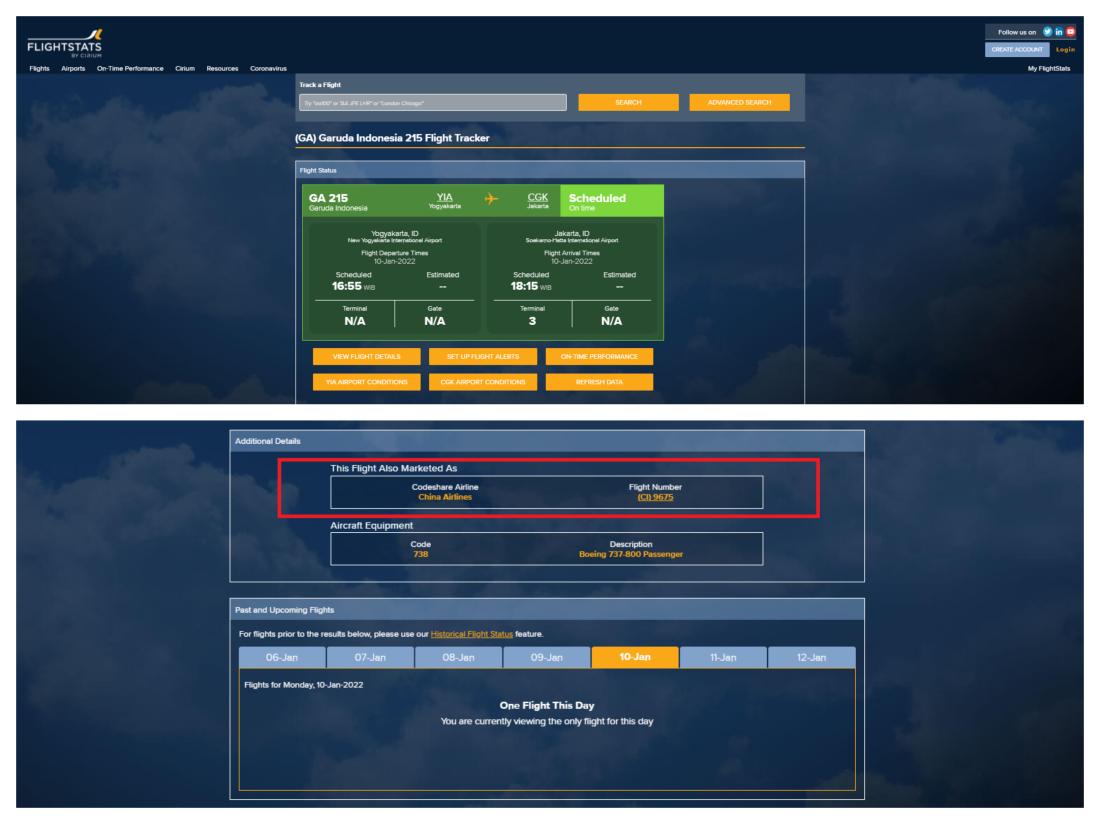Open the YouTube icon in header
The image size is (1100, 824).
1071,32
